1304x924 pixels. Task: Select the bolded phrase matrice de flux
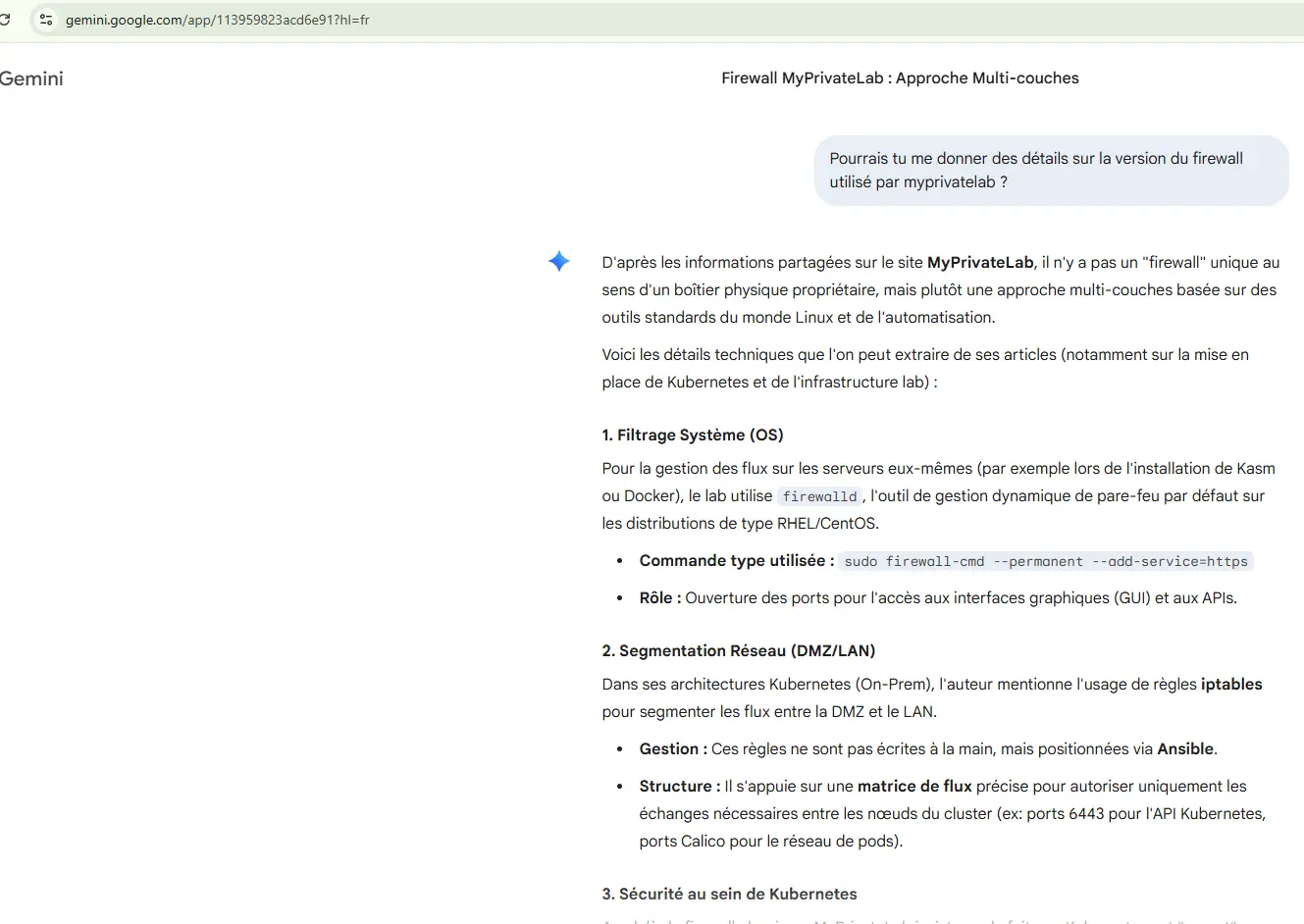[x=915, y=786]
